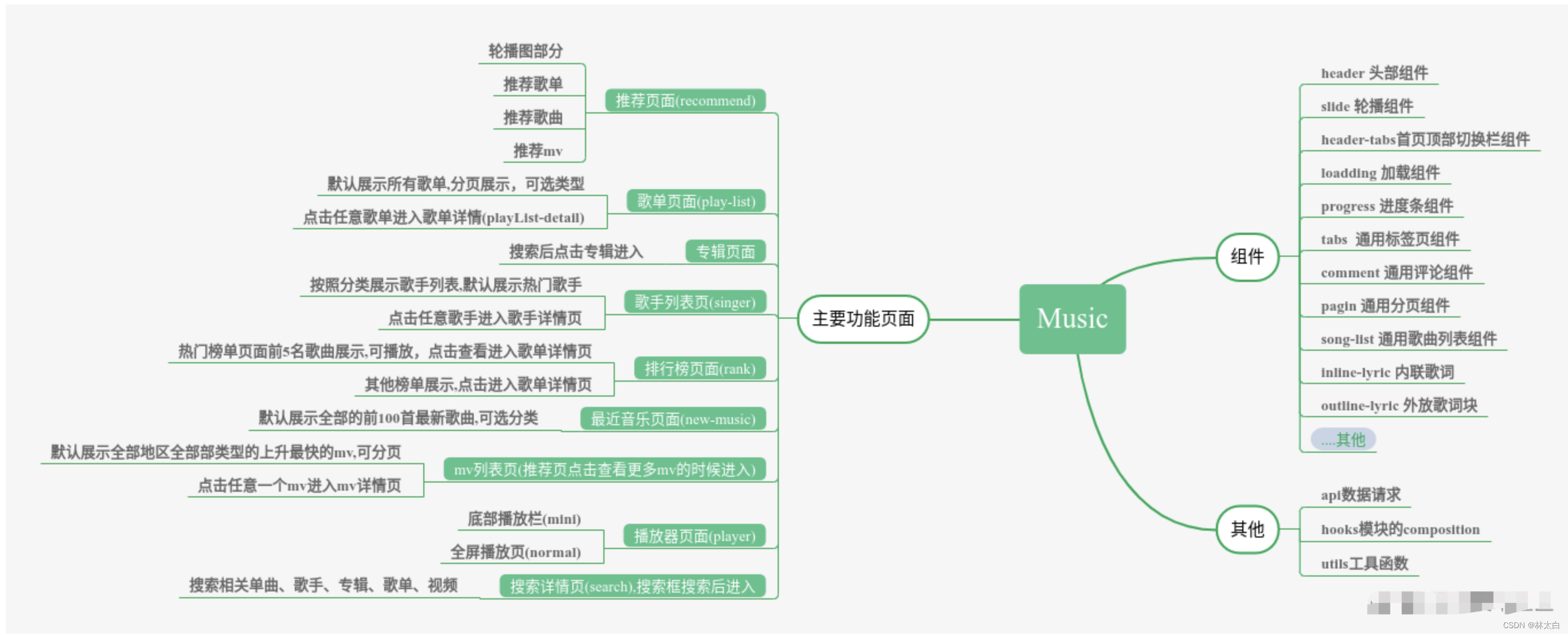
Task: Select the 主要功能页面 node
Action: point(863,319)
